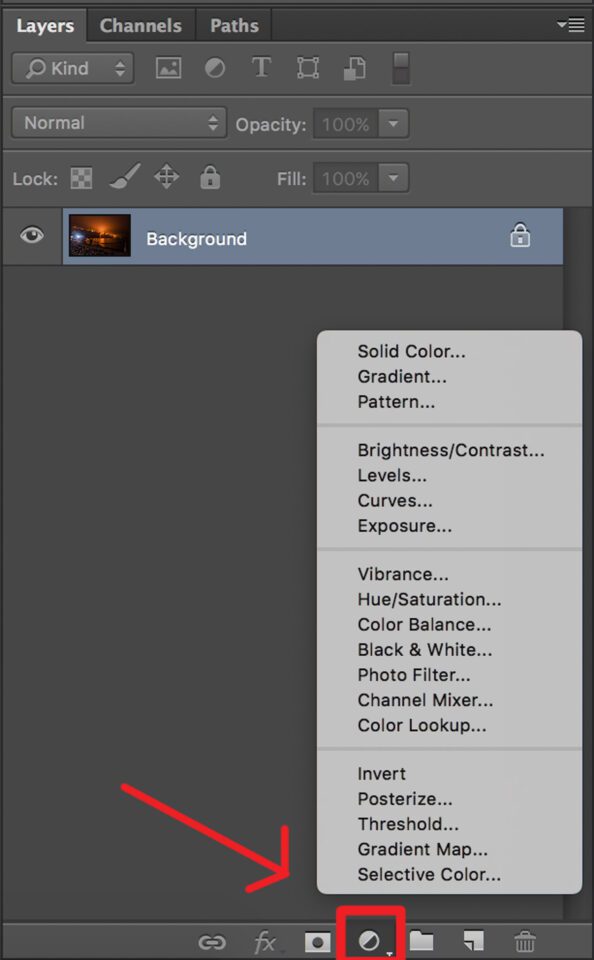Click the link layers icon
Image resolution: width=594 pixels, height=960 pixels.
click(212, 942)
